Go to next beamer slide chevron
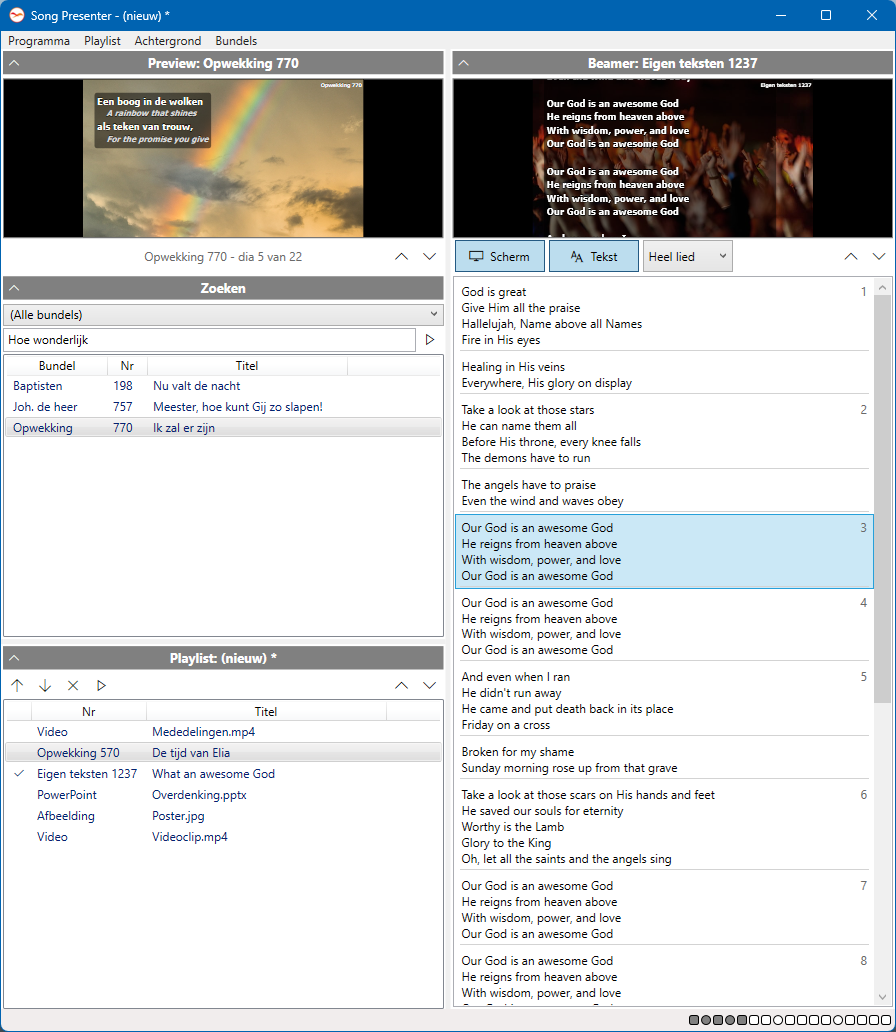 pos(879,257)
